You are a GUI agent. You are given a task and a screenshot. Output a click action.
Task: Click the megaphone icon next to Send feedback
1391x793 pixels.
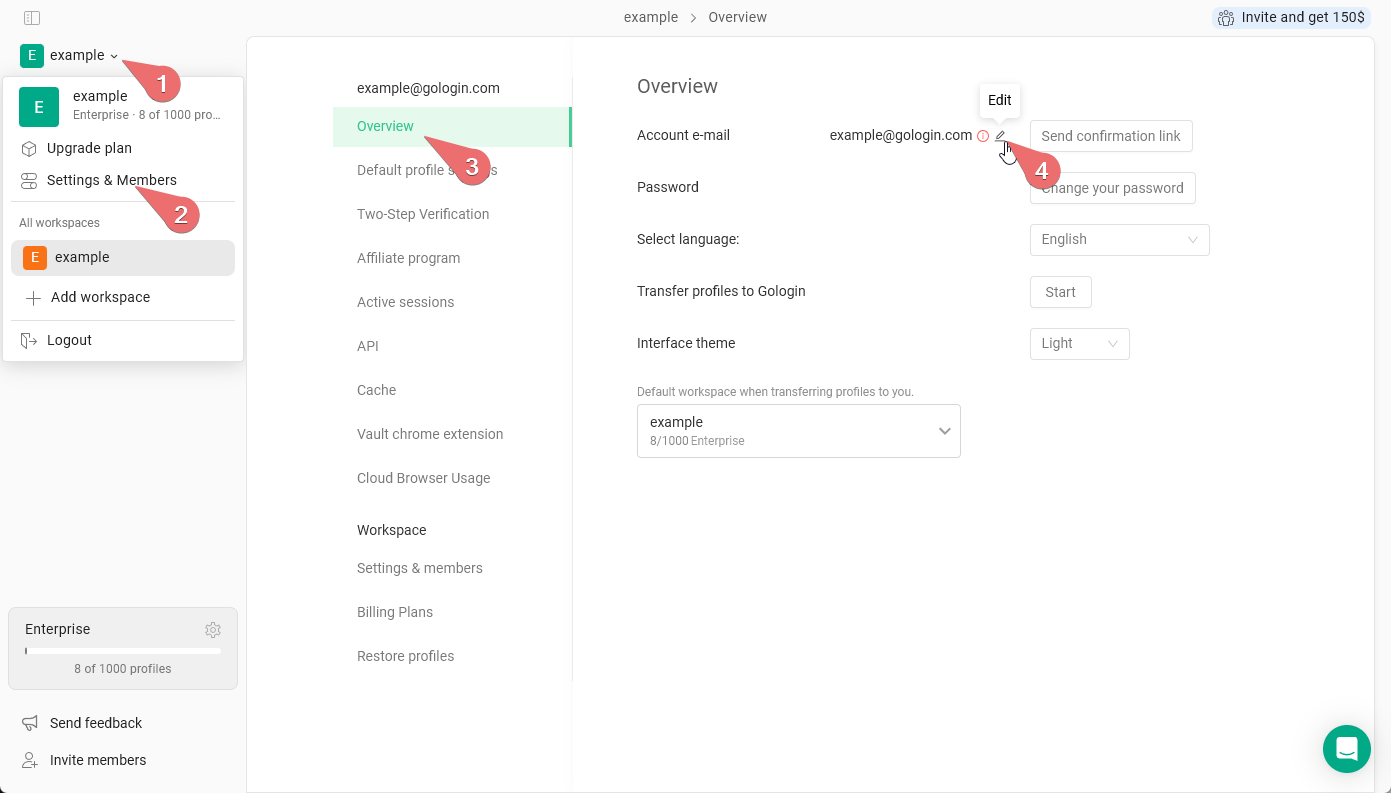click(x=28, y=722)
